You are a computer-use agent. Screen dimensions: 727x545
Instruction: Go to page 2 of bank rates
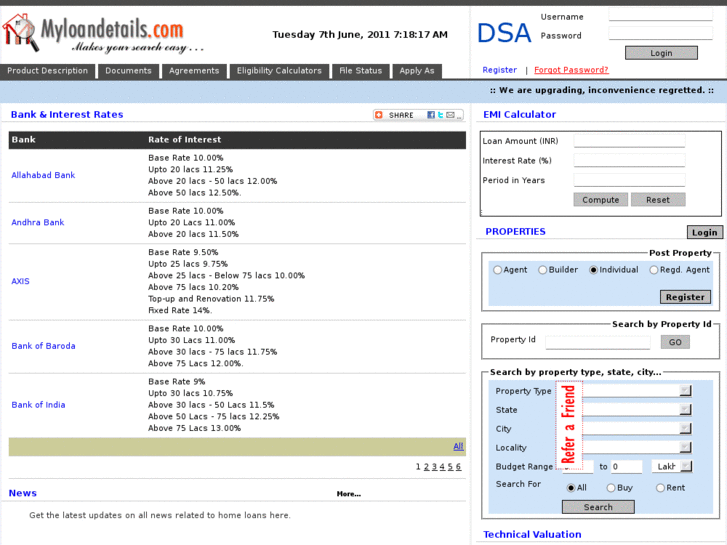point(426,467)
